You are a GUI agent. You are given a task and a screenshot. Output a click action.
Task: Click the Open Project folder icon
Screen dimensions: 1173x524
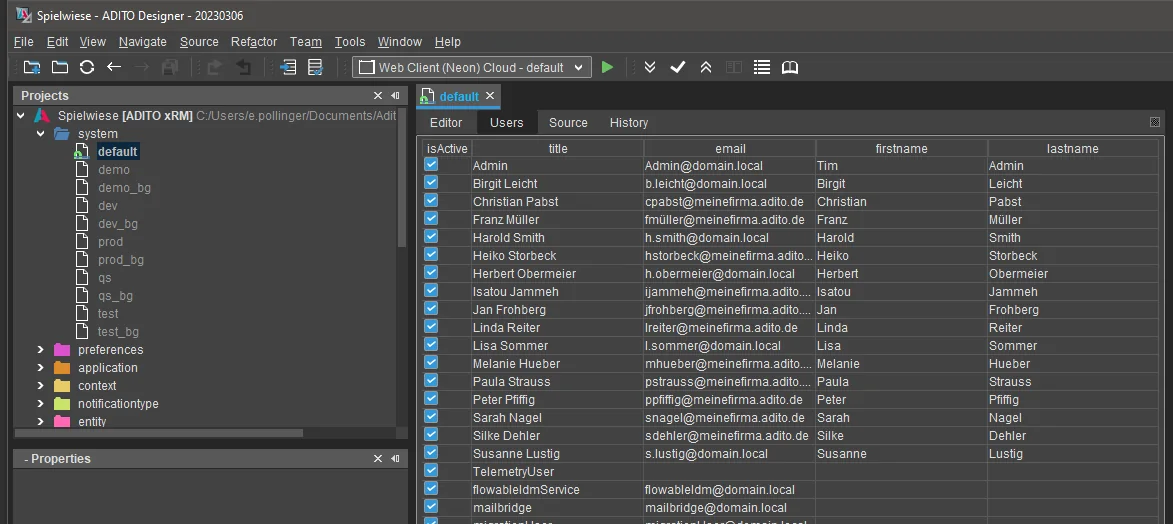tap(60, 67)
